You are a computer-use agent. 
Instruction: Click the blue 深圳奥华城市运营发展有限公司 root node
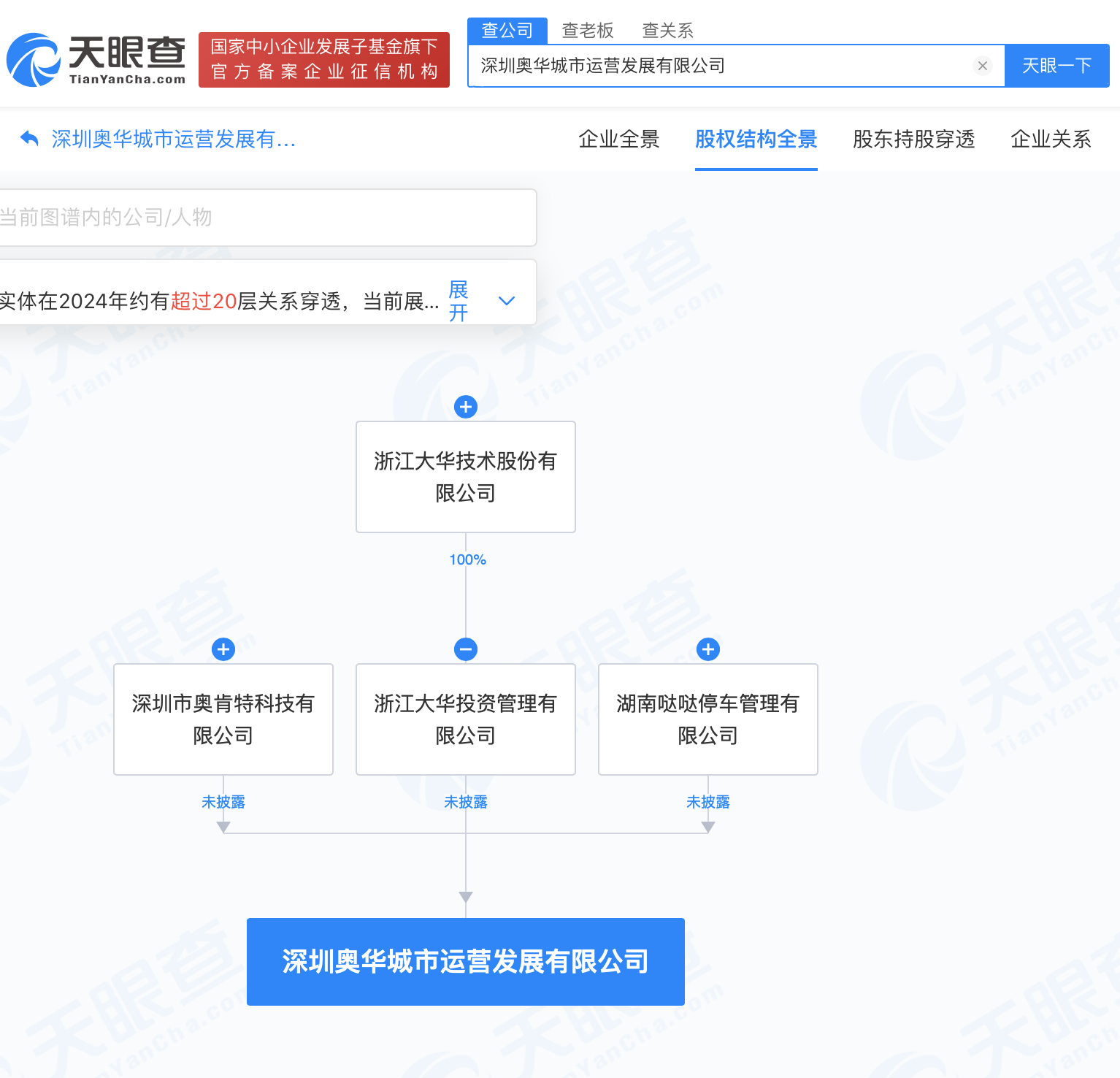(466, 962)
